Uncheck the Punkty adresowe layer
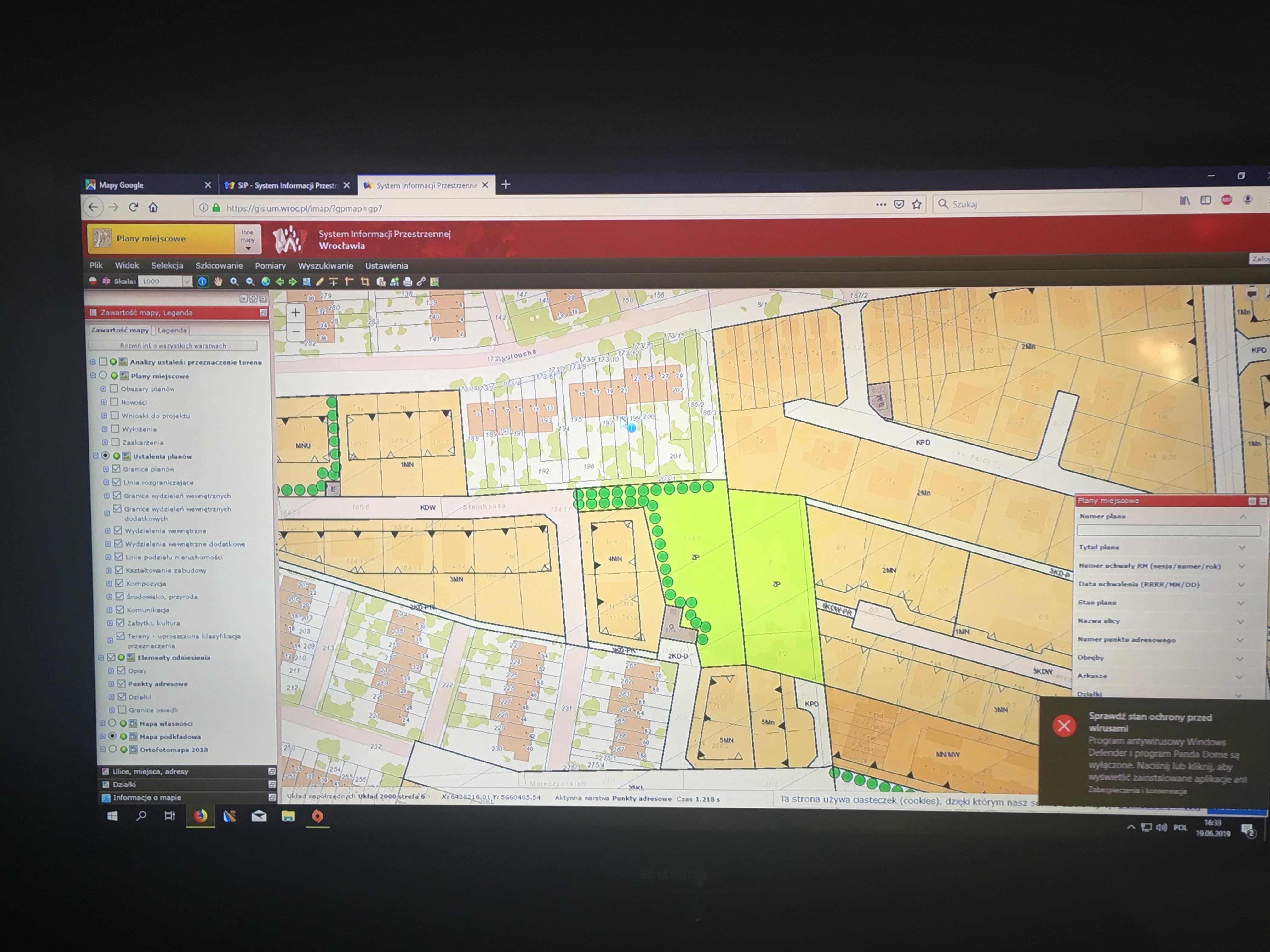Image resolution: width=1270 pixels, height=952 pixels. click(x=121, y=683)
